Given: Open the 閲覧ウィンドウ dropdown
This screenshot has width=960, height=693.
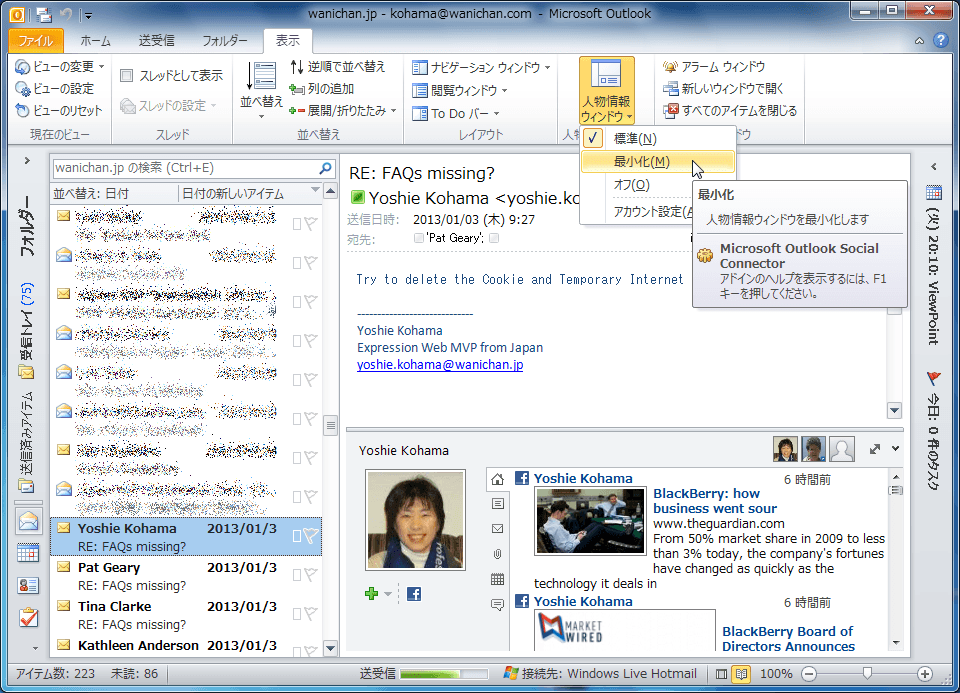Looking at the screenshot, I should pos(460,91).
